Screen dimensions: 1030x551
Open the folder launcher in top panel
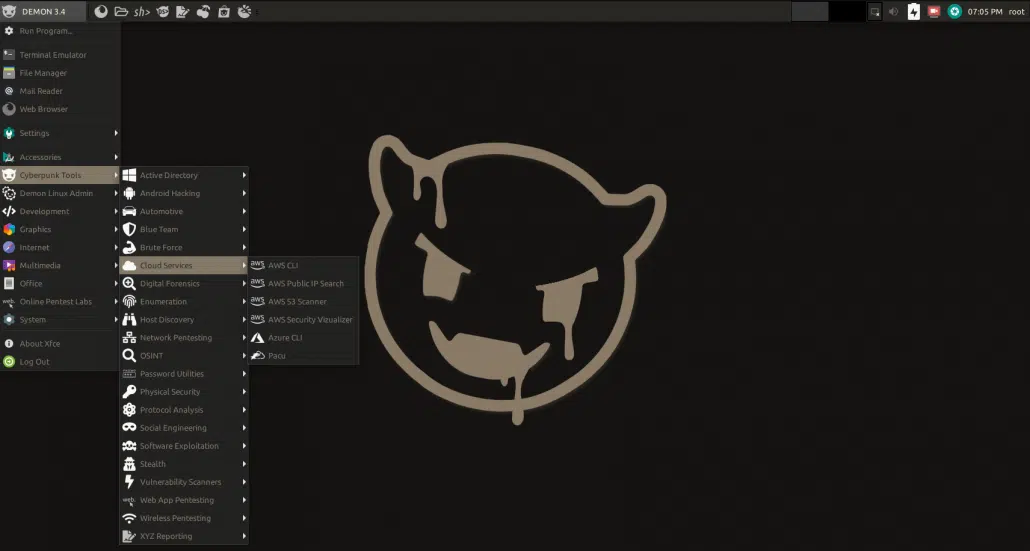pos(121,11)
